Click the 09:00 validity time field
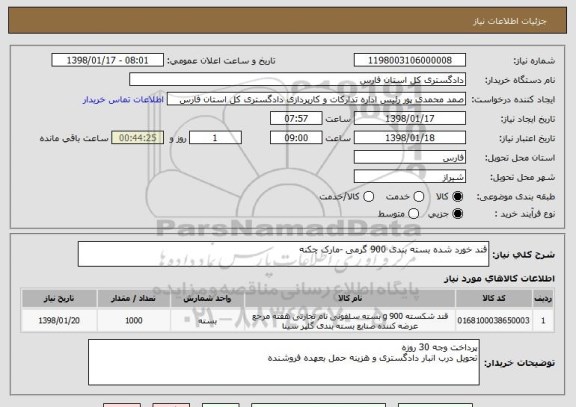The width and height of the screenshot is (576, 407). click(x=296, y=138)
